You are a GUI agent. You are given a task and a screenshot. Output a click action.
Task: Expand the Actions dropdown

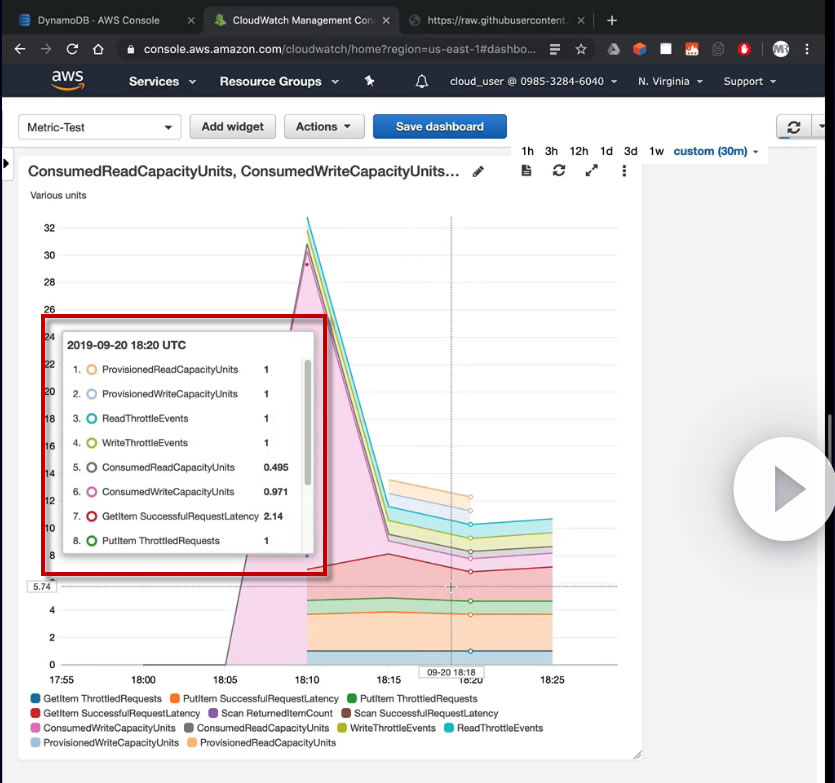(324, 127)
